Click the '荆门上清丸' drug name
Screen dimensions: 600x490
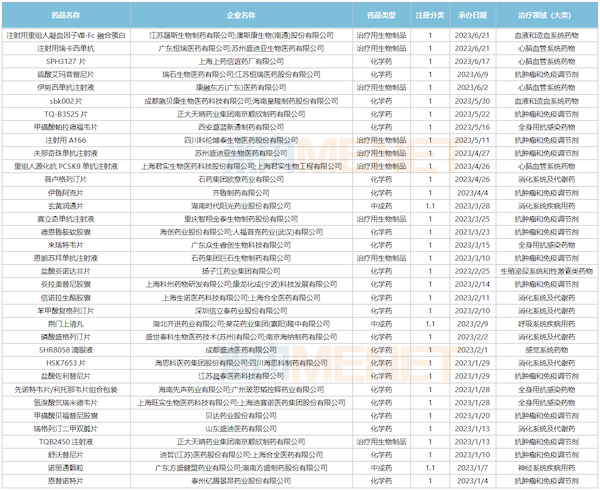click(66, 324)
